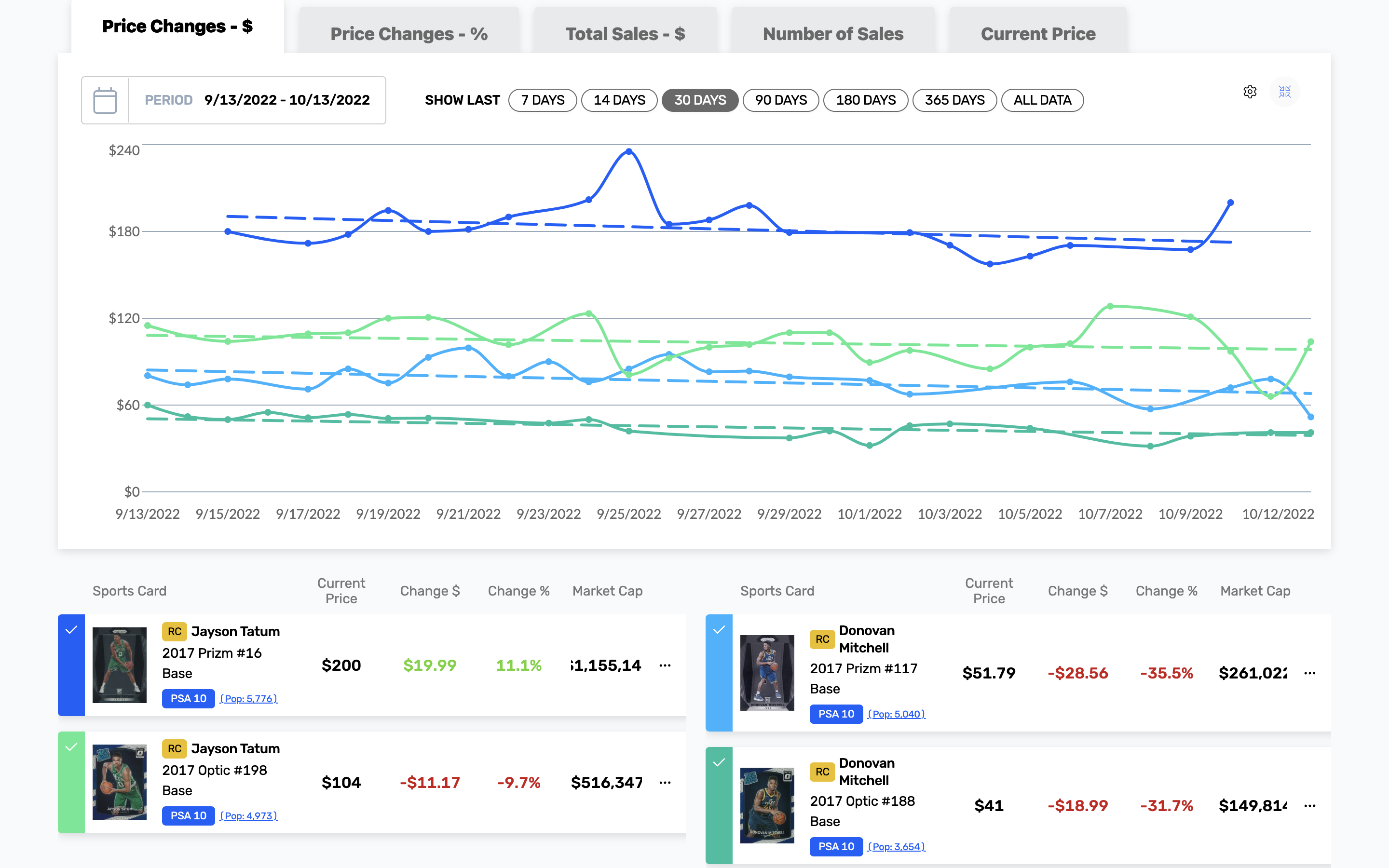Click the Jayson Tatum name on Prizm #16 row
1389x868 pixels.
coord(235,632)
